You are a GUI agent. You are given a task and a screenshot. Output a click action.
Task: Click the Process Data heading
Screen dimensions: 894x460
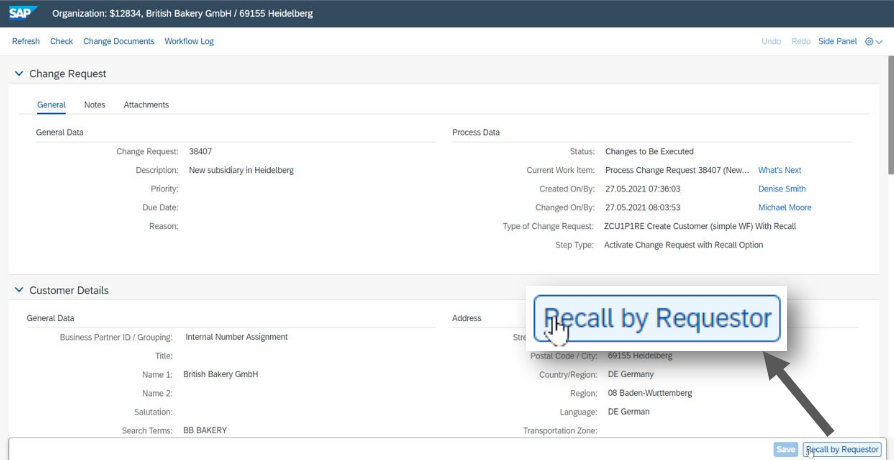point(476,132)
